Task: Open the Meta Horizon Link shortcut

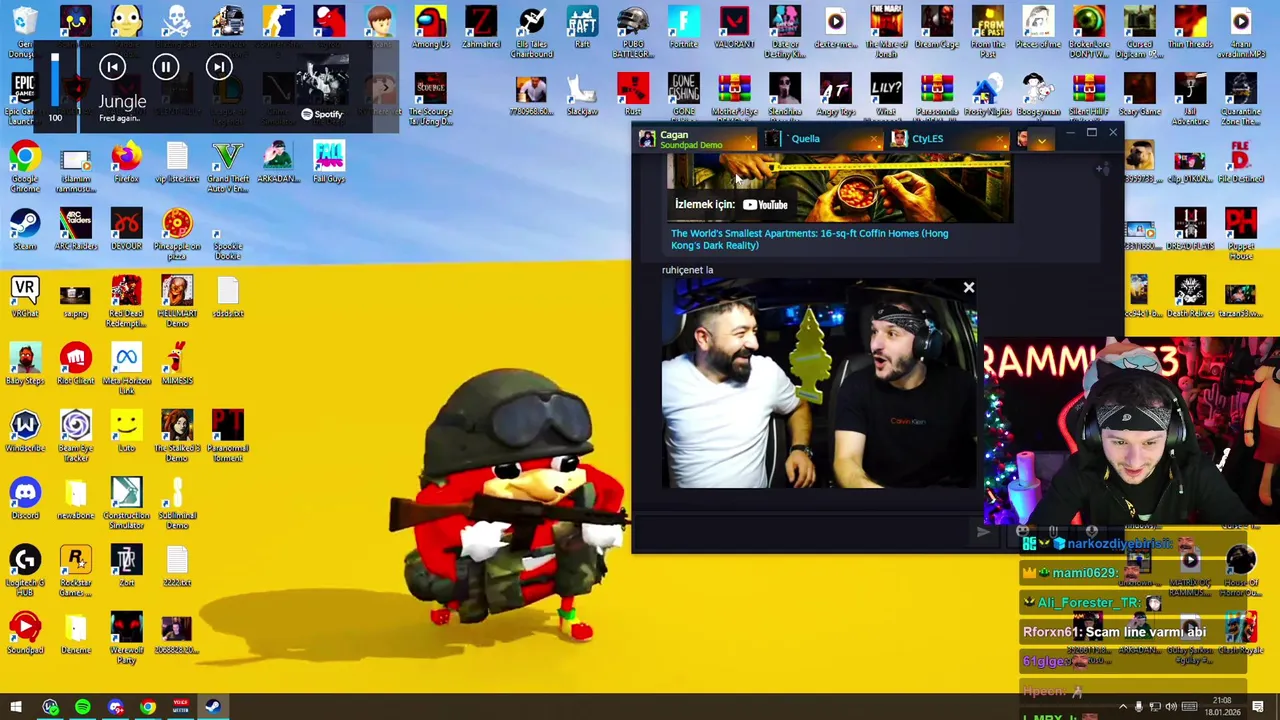Action: pos(126,368)
